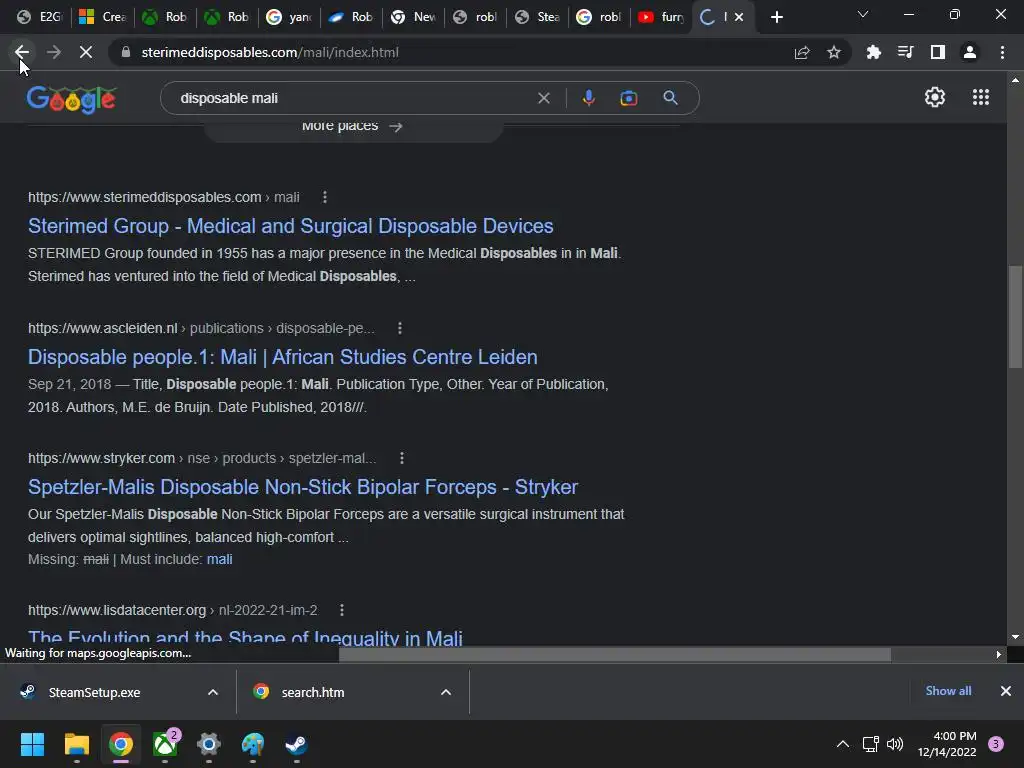Expand the tab search dropdown arrow

pos(863,14)
